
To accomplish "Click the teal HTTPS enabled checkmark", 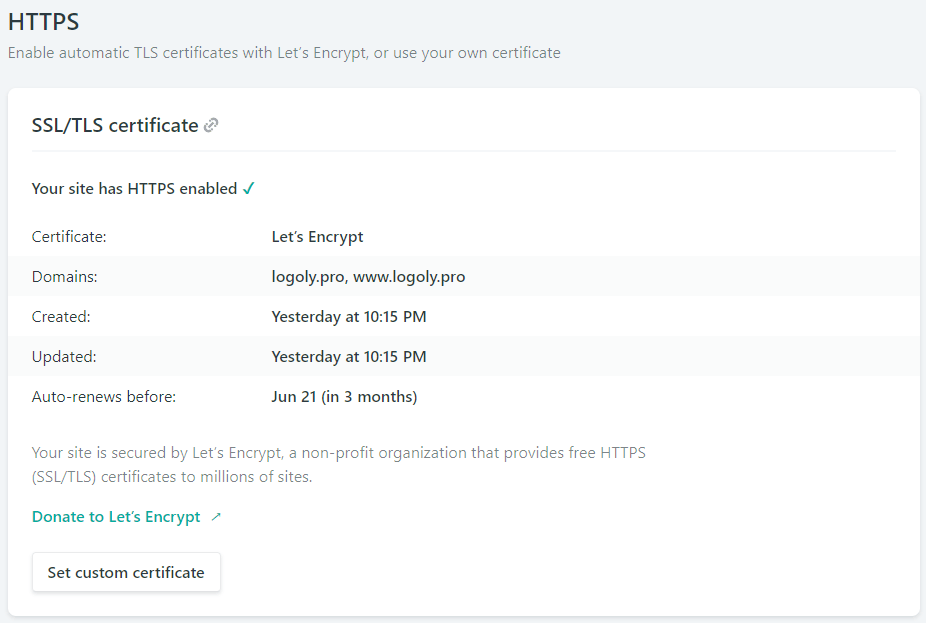I will pos(249,188).
